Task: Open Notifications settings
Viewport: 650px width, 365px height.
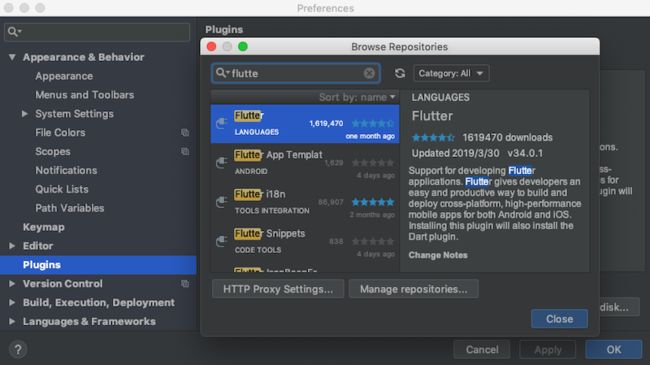Action: click(66, 170)
